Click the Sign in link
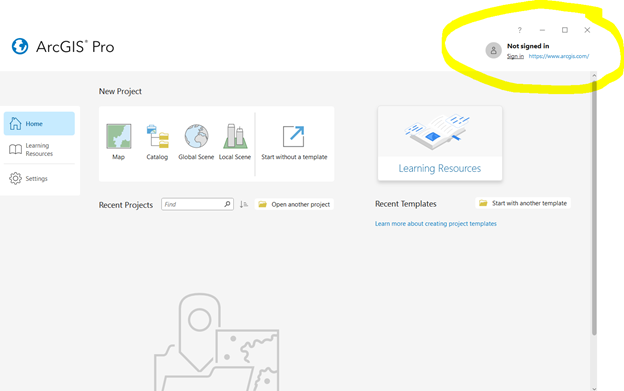The width and height of the screenshot is (624, 391). tap(515, 56)
